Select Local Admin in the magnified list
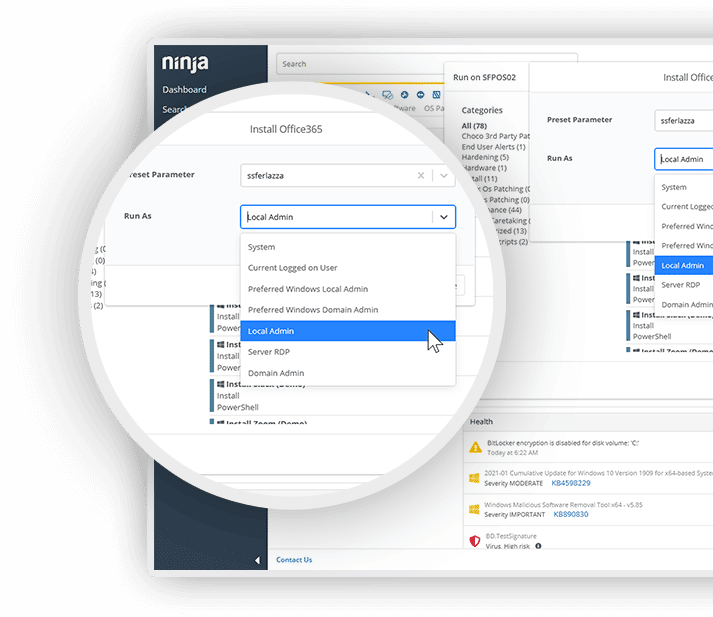Image resolution: width=713 pixels, height=617 pixels. click(346, 331)
